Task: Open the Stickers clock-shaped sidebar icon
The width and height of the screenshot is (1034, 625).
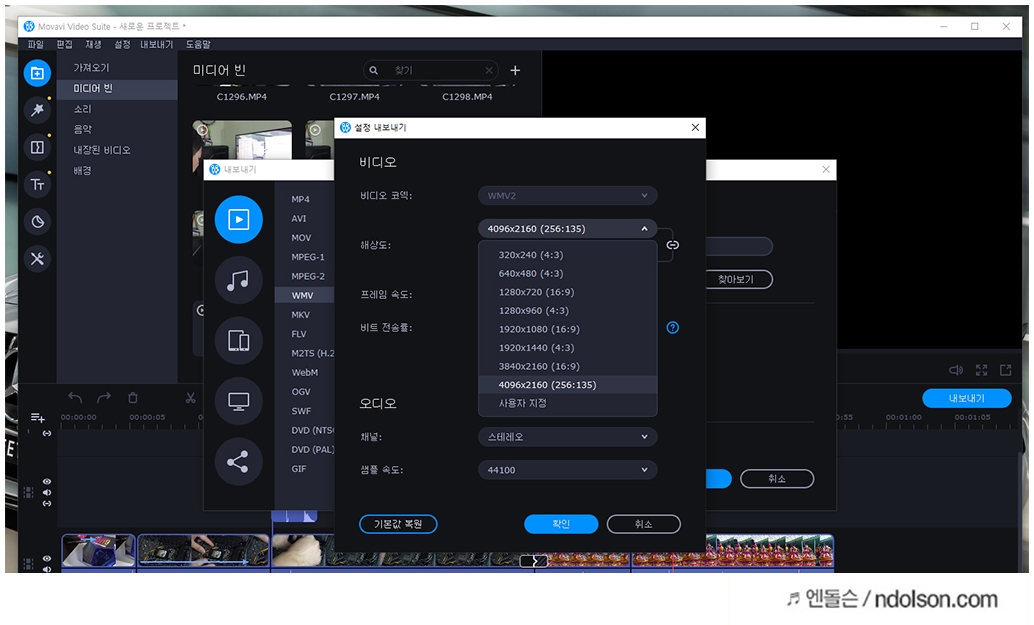Action: (37, 222)
